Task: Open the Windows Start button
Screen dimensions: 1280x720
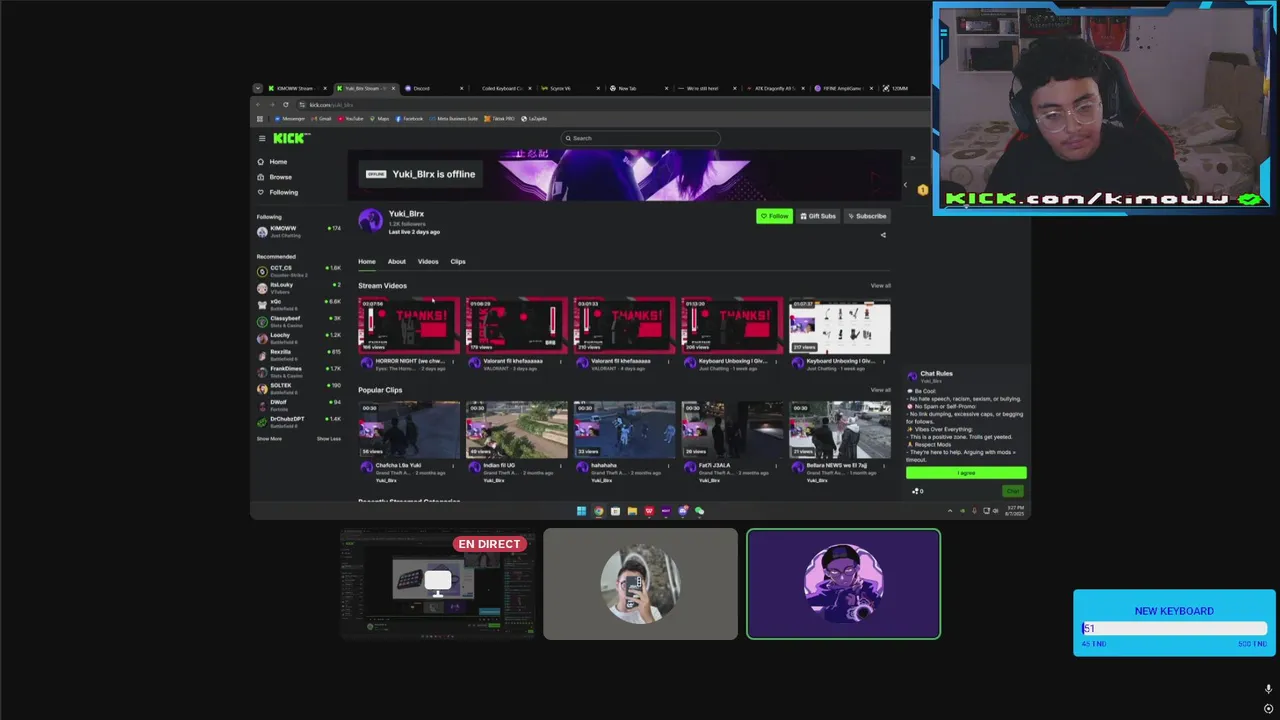Action: coord(581,511)
